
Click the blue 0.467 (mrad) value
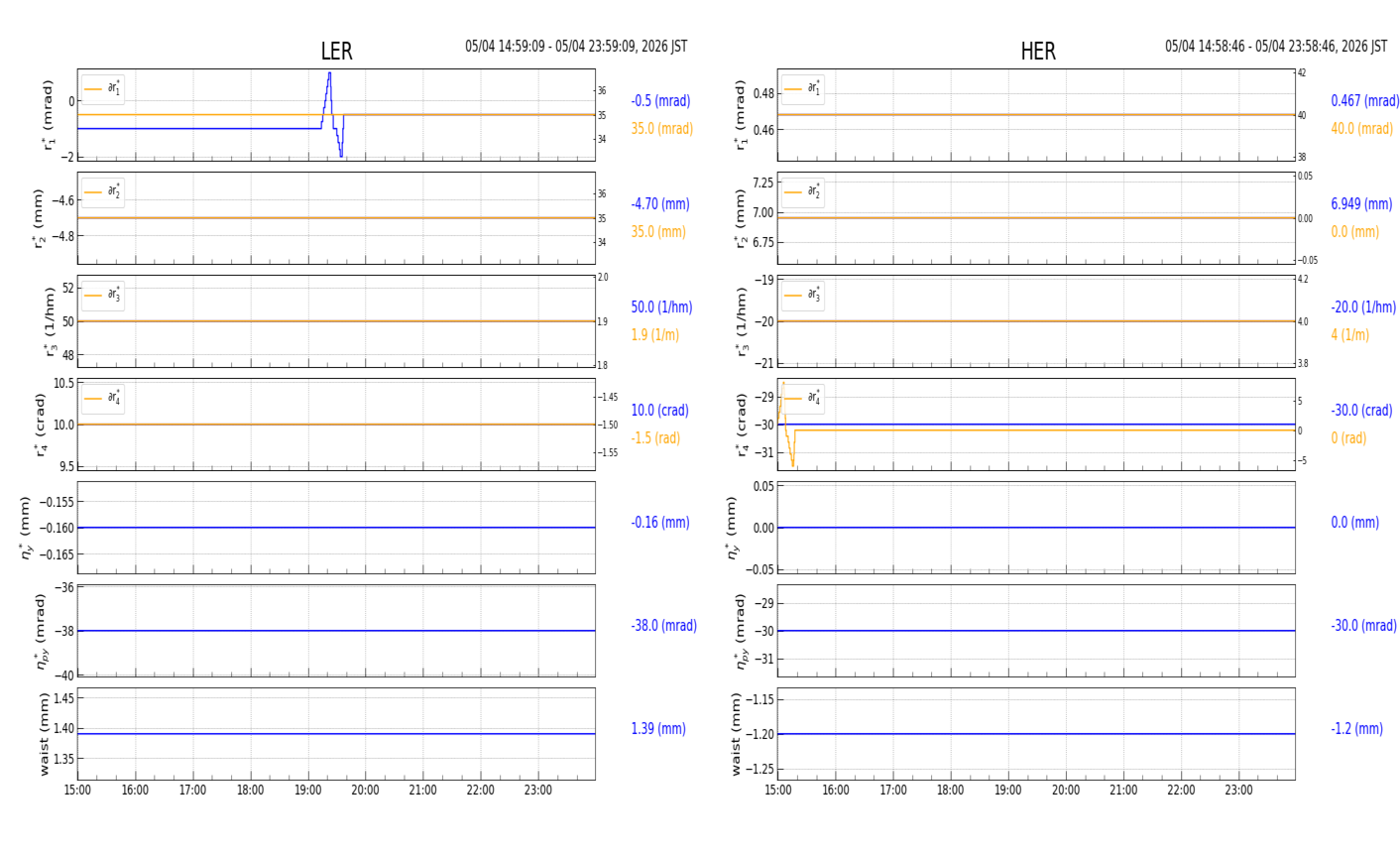pyautogui.click(x=1365, y=101)
